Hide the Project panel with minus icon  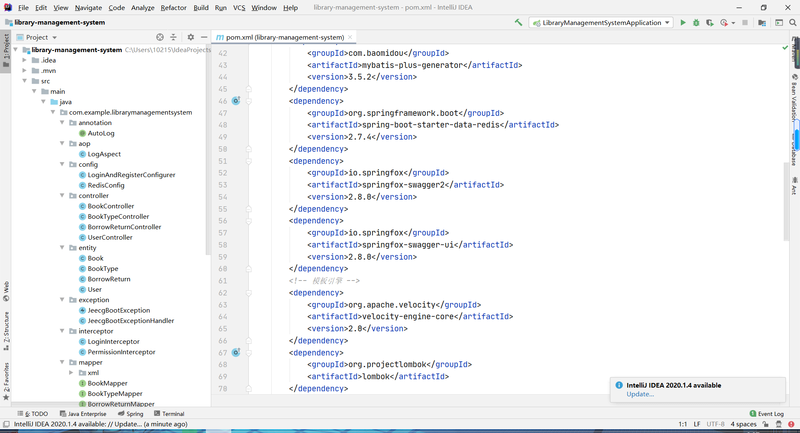(204, 37)
